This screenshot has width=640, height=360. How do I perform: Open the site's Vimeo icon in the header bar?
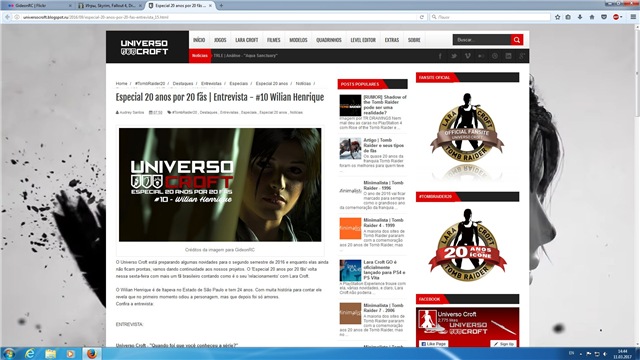pyautogui.click(x=467, y=56)
